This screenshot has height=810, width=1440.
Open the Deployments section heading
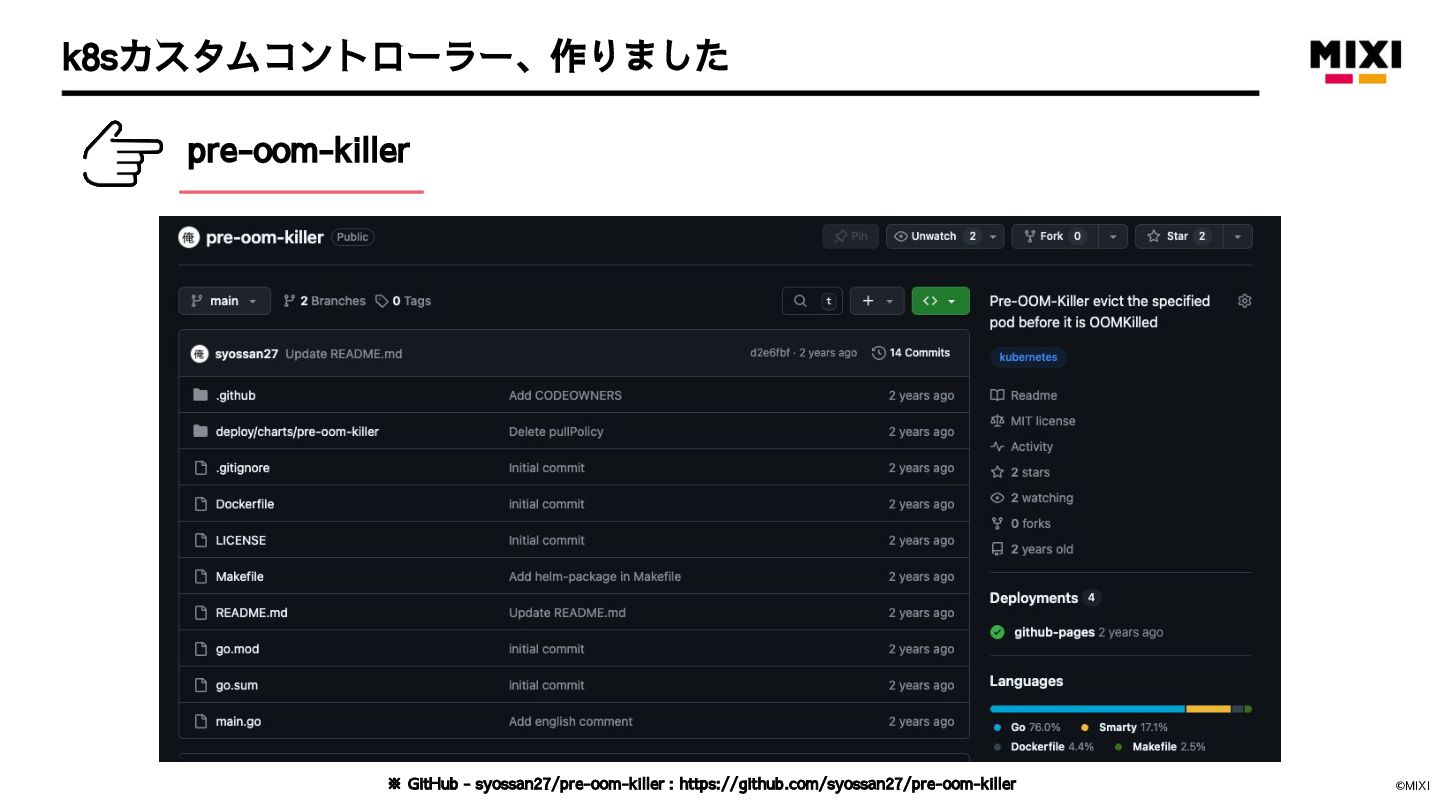[x=1034, y=598]
